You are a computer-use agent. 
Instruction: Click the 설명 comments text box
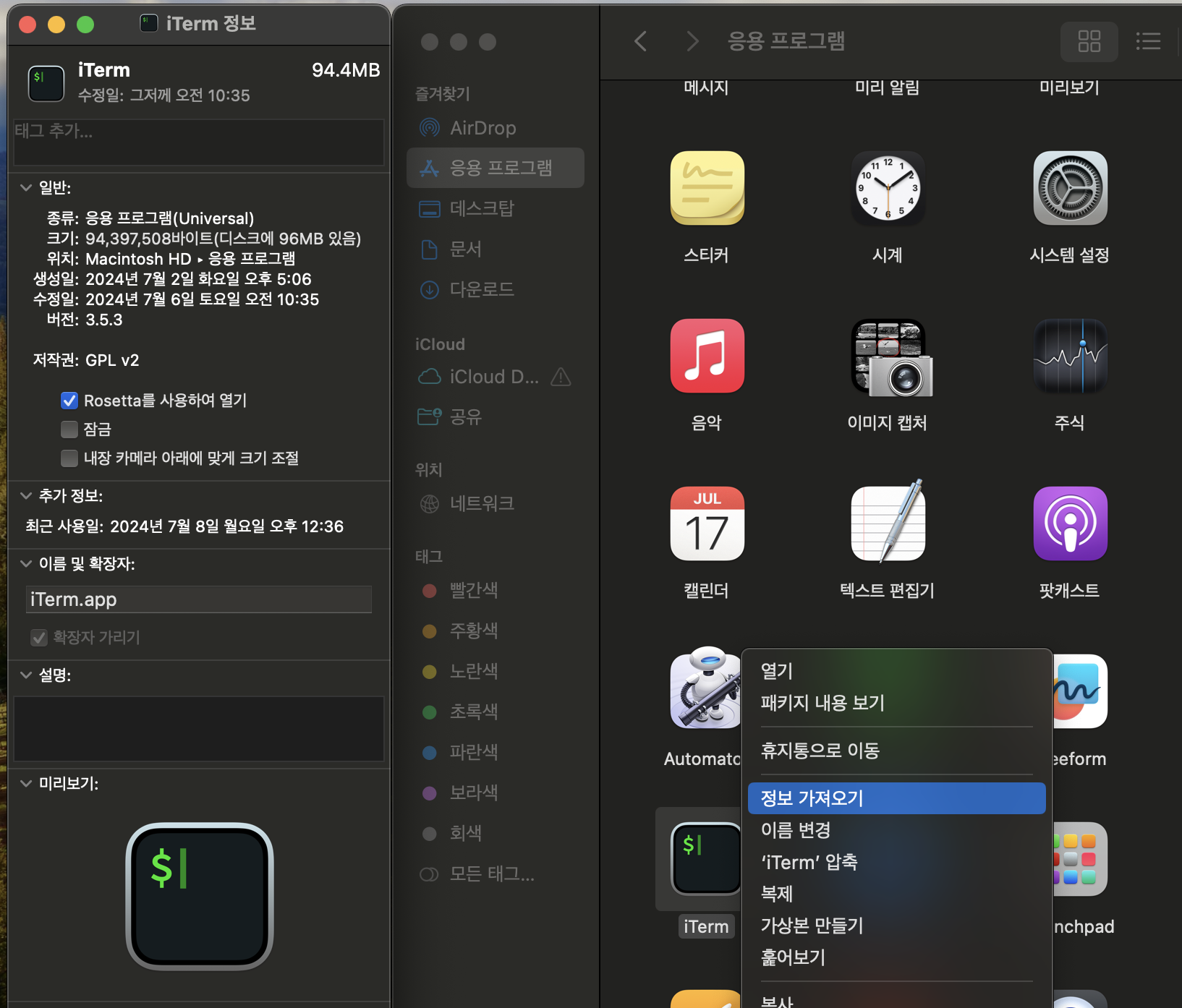click(199, 729)
